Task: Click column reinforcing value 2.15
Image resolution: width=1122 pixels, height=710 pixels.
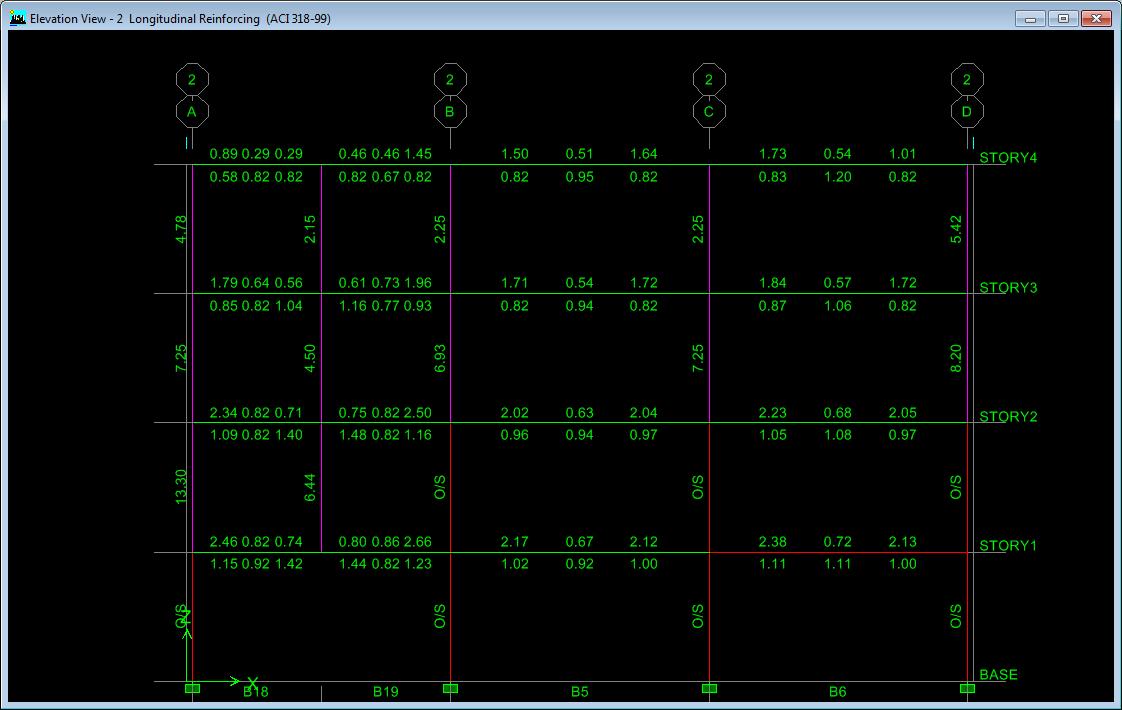Action: [310, 229]
